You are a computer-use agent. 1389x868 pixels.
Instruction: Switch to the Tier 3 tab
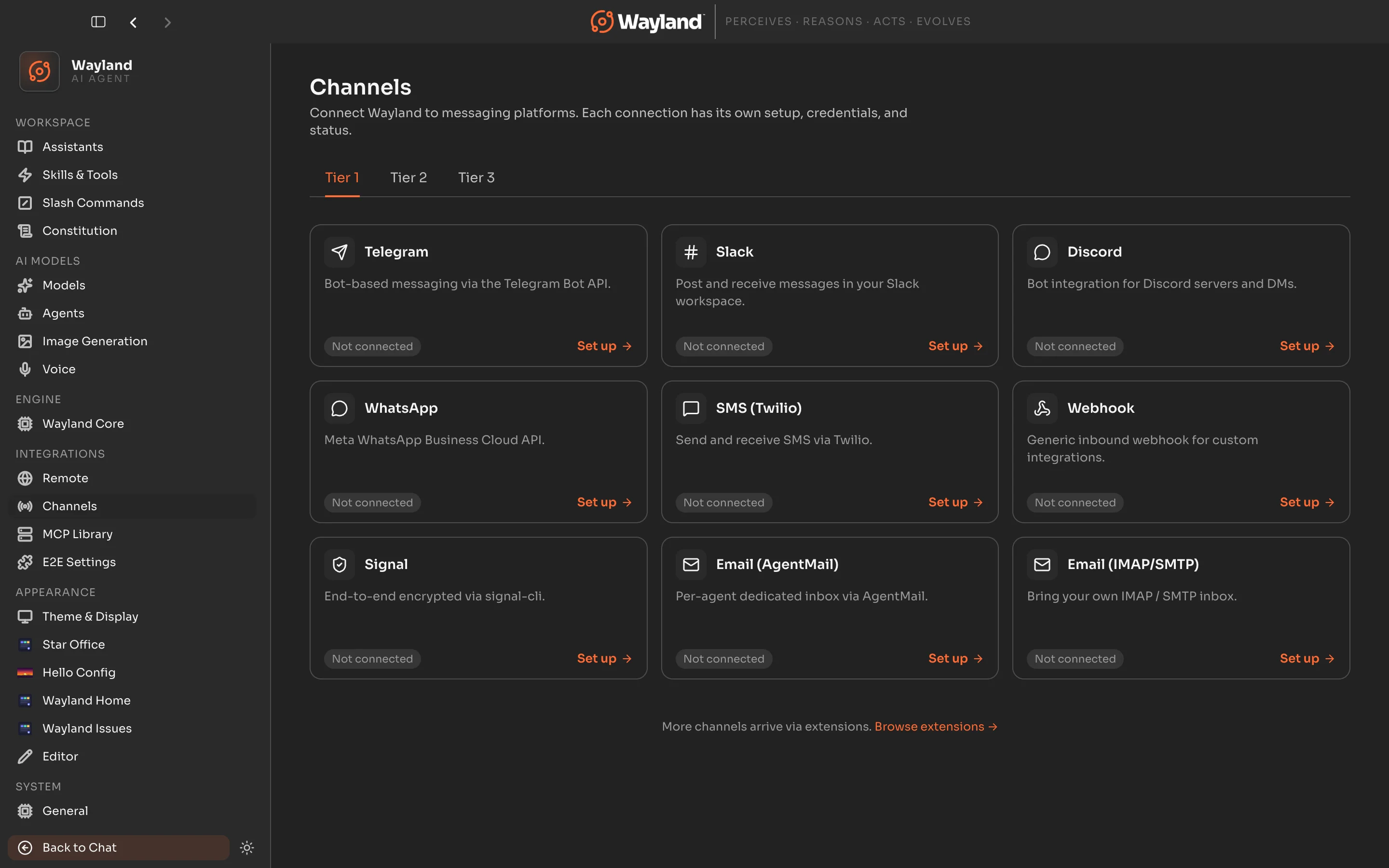coord(477,178)
